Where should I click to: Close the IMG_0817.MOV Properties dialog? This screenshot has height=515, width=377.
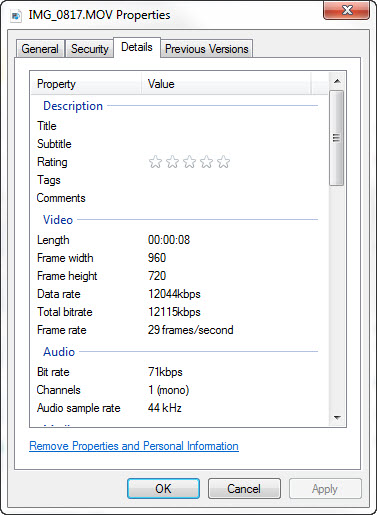click(346, 10)
